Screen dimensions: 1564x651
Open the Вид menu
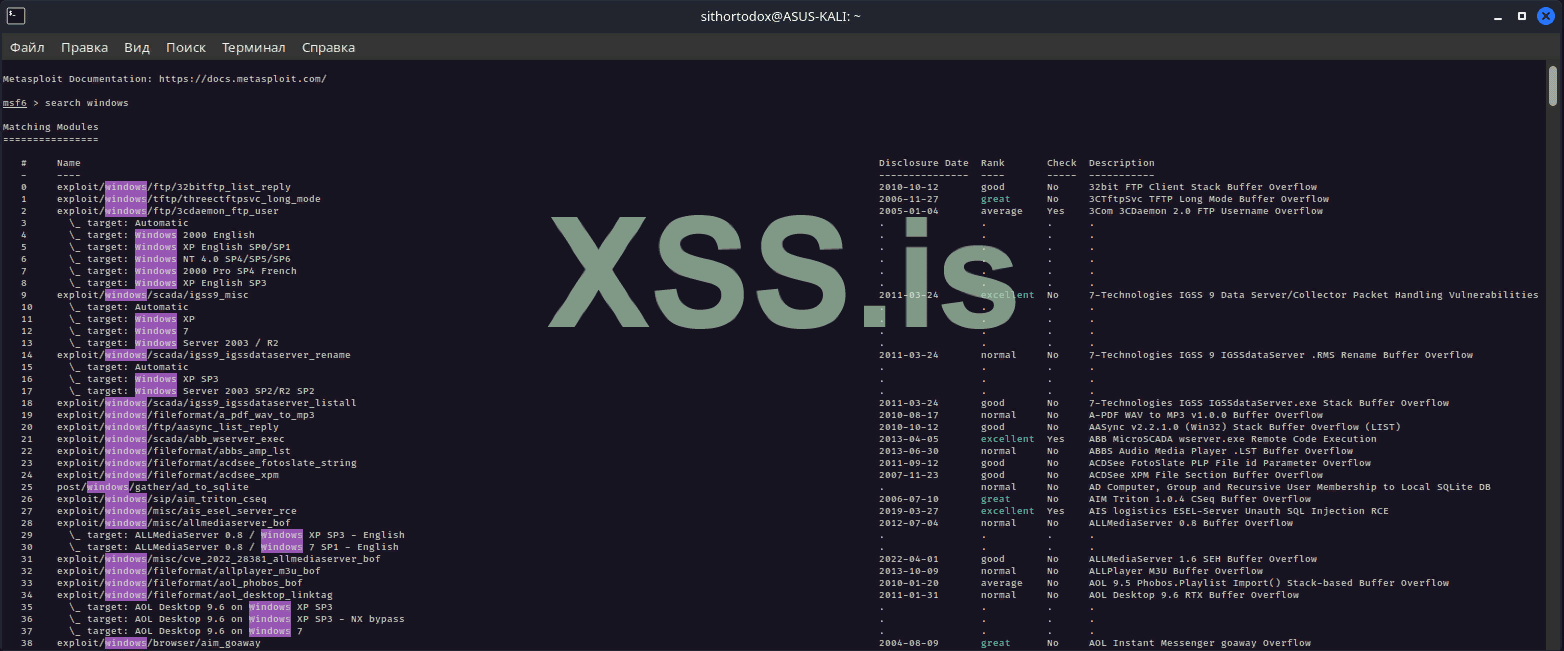[137, 47]
